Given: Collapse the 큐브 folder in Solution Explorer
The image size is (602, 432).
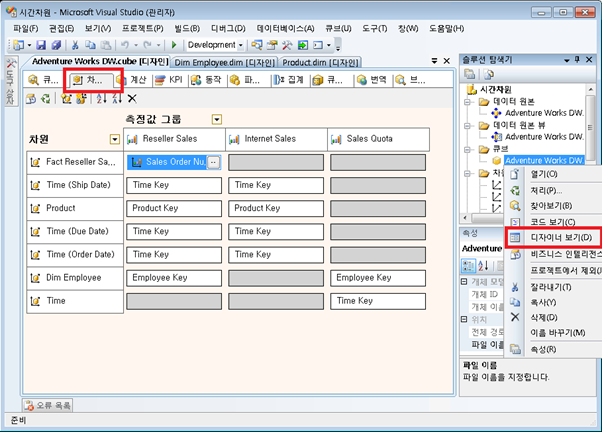Looking at the screenshot, I should tap(467, 149).
